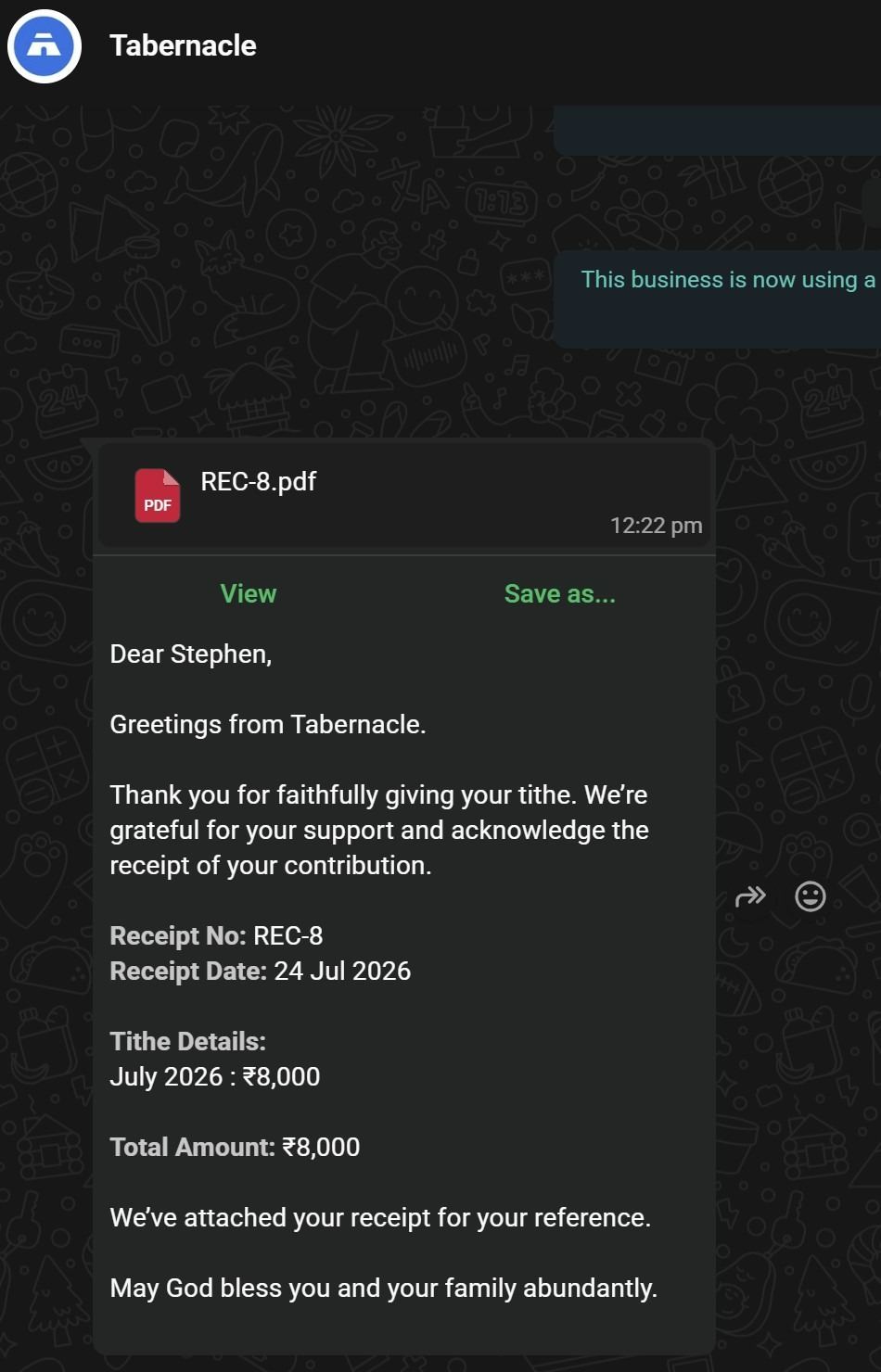Select the 'Dear Stephen,' greeting line
Screen dimensions: 881x1372
[x=191, y=654]
